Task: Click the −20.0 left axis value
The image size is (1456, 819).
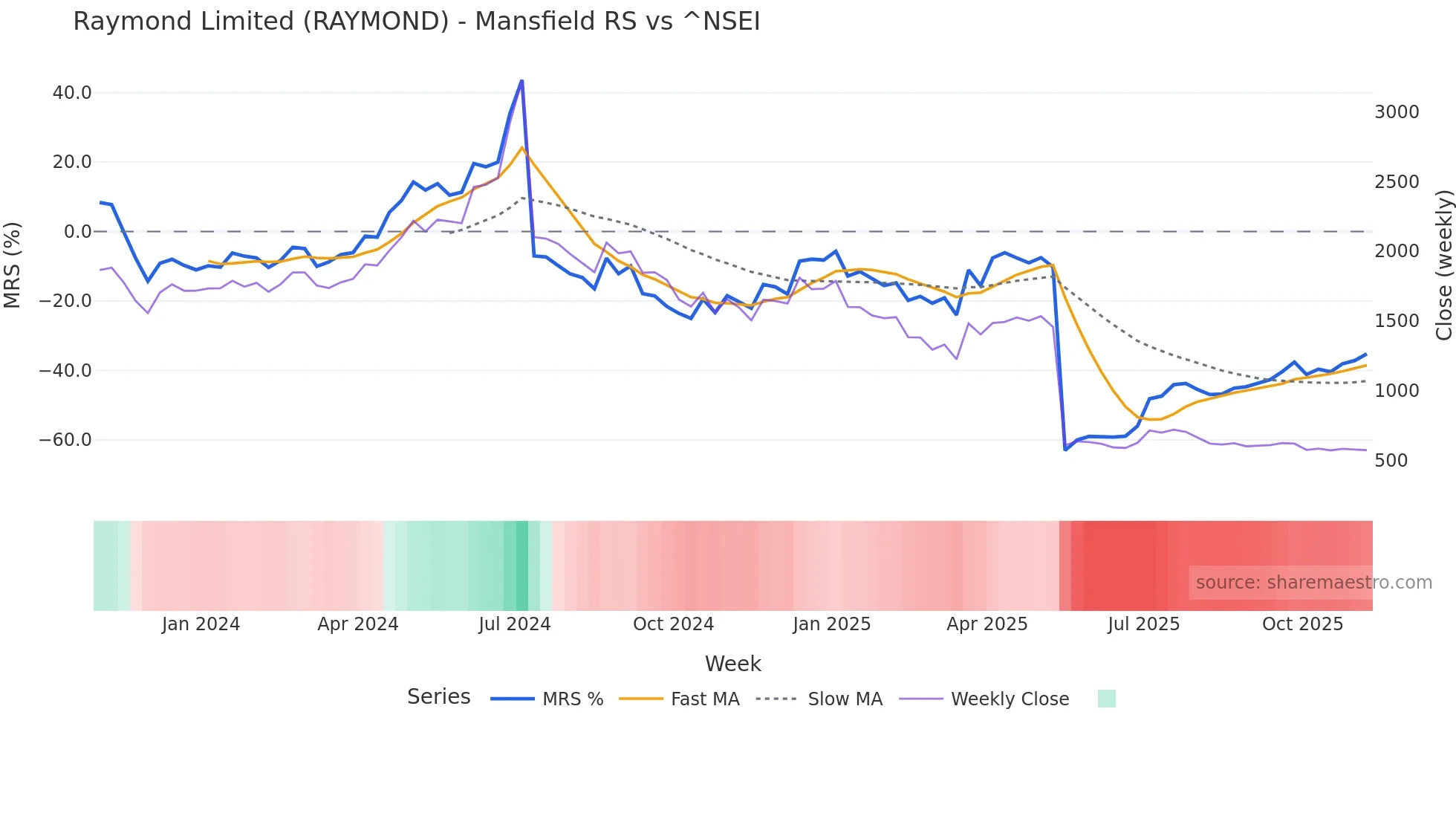Action: (65, 301)
